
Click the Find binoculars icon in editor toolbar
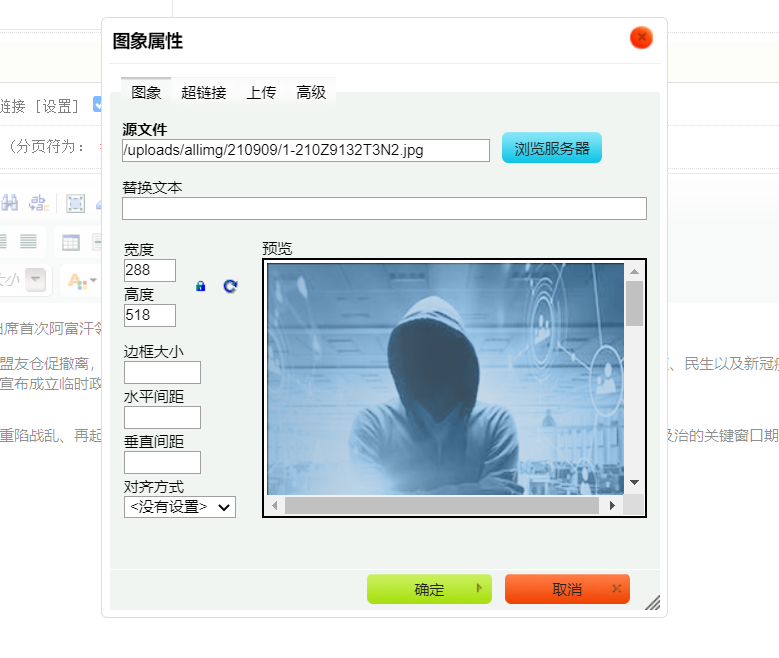click(x=9, y=203)
